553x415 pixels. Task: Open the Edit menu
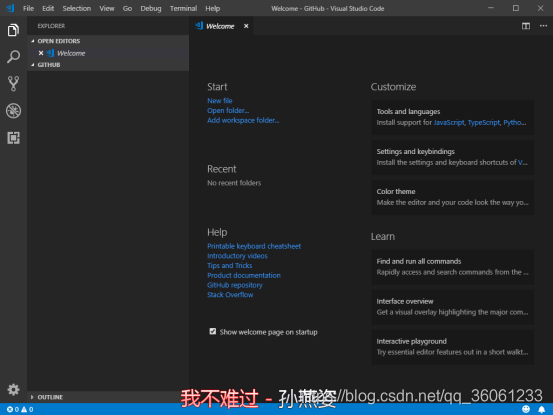pyautogui.click(x=48, y=8)
